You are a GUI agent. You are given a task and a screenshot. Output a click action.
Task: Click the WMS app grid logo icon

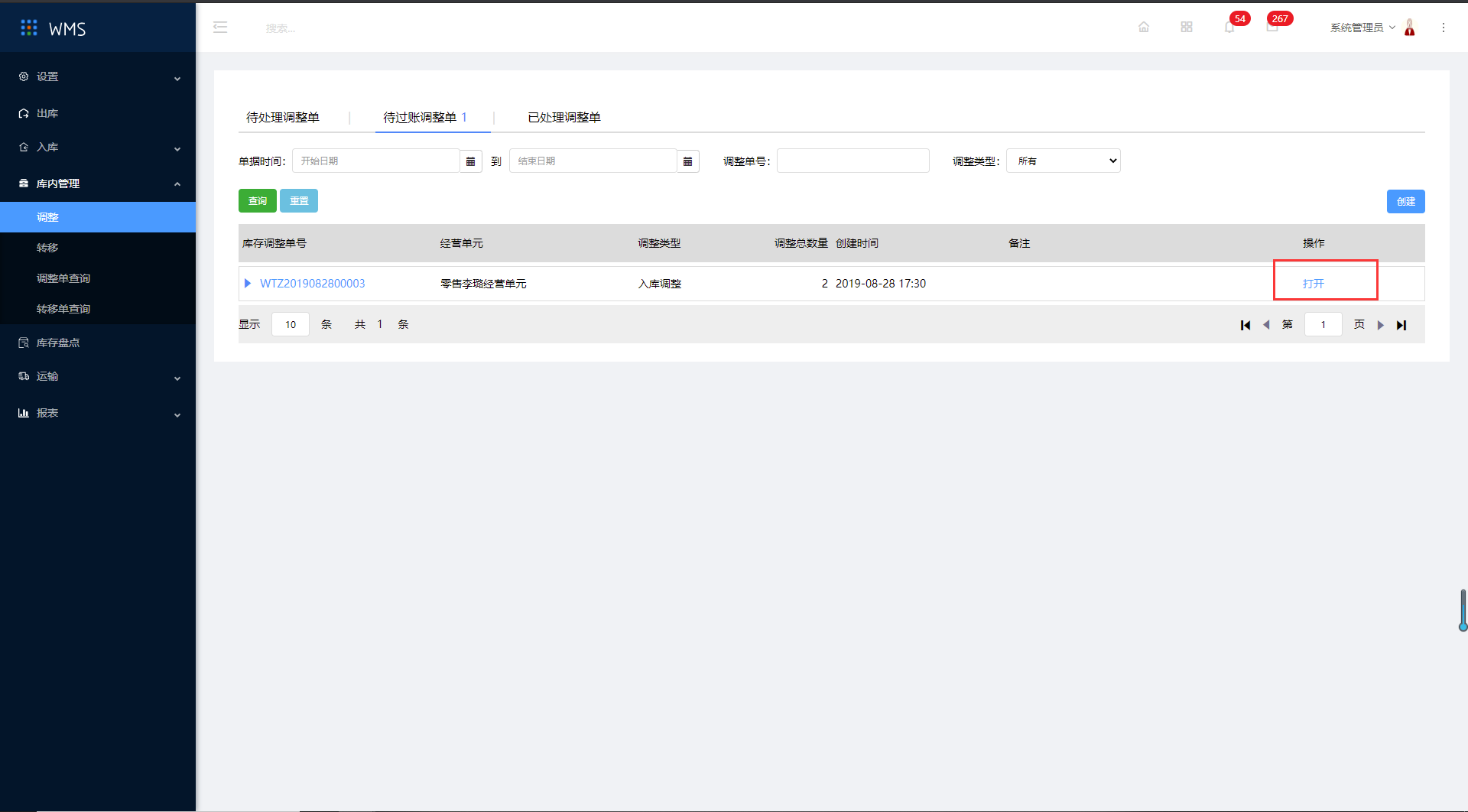tap(29, 28)
